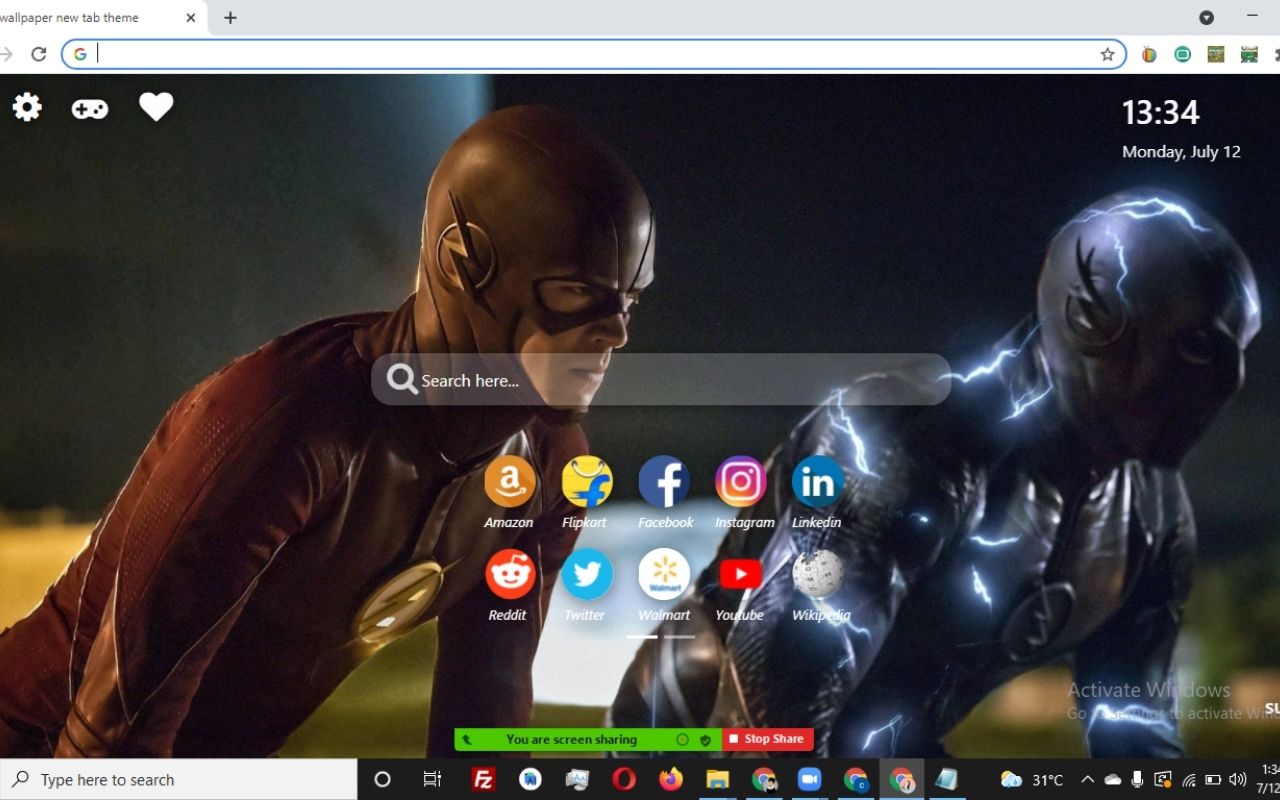This screenshot has height=800, width=1280.
Task: Open Firefox from the taskbar
Action: click(x=671, y=779)
